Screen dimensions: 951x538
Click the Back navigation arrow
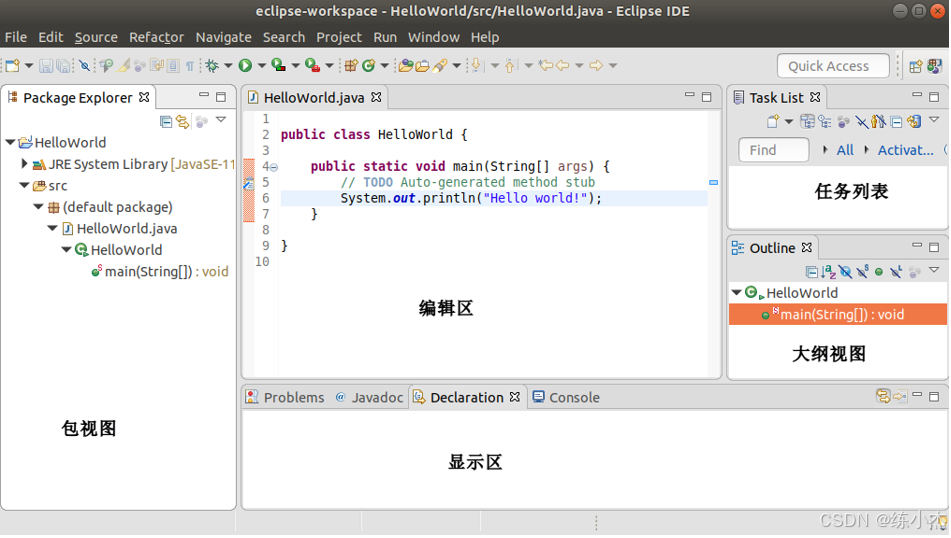coord(562,66)
